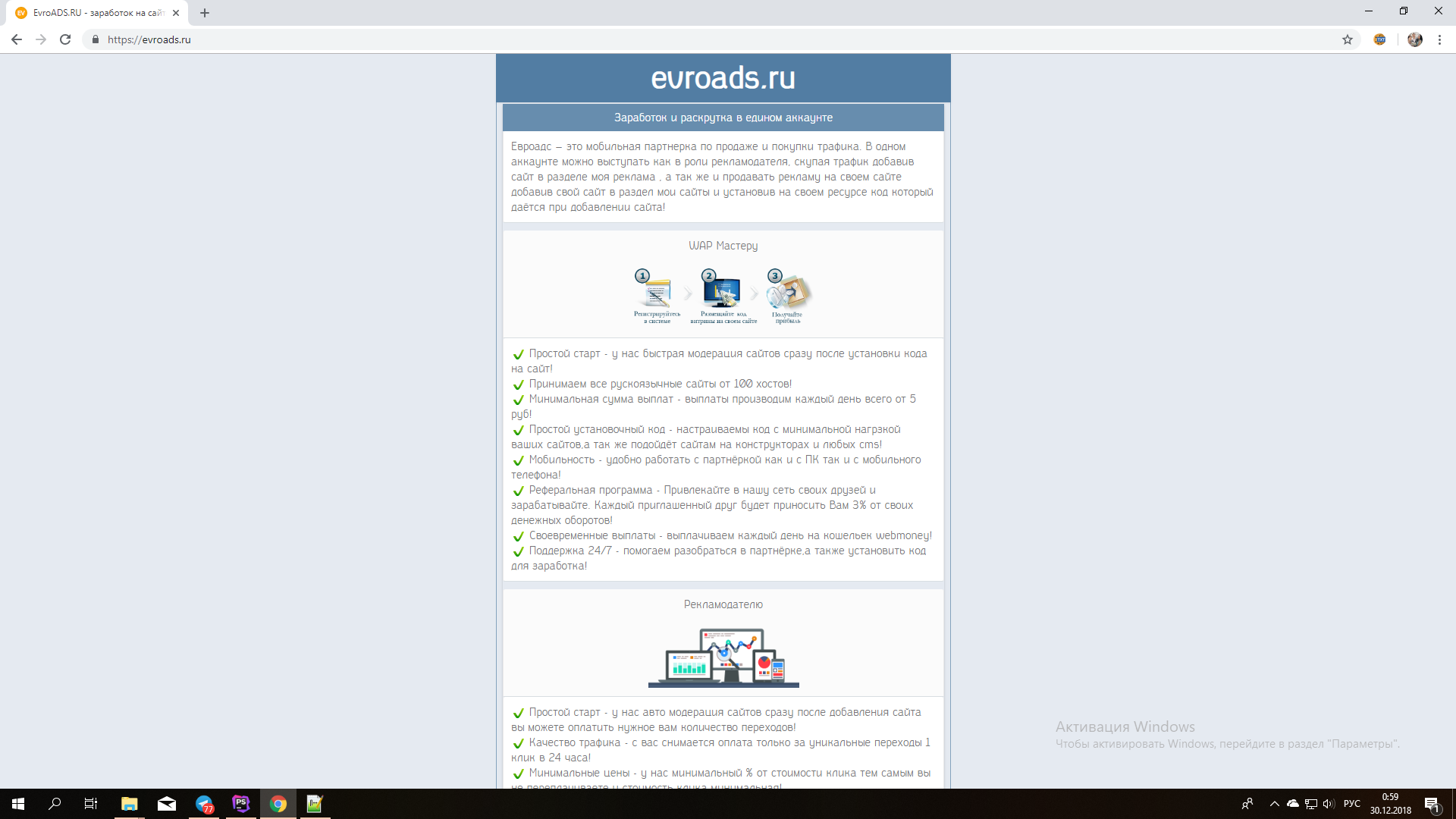The image size is (1456, 819).
Task: Expand hidden system tray icons
Action: click(1275, 804)
